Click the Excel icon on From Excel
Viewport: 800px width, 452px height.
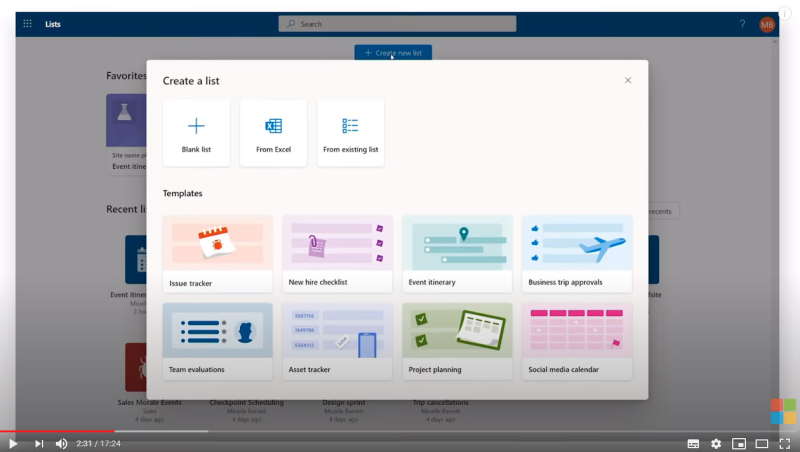point(273,125)
